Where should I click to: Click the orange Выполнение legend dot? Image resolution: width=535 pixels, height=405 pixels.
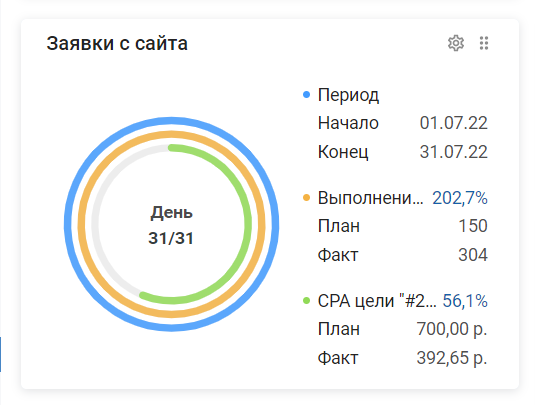tap(306, 198)
